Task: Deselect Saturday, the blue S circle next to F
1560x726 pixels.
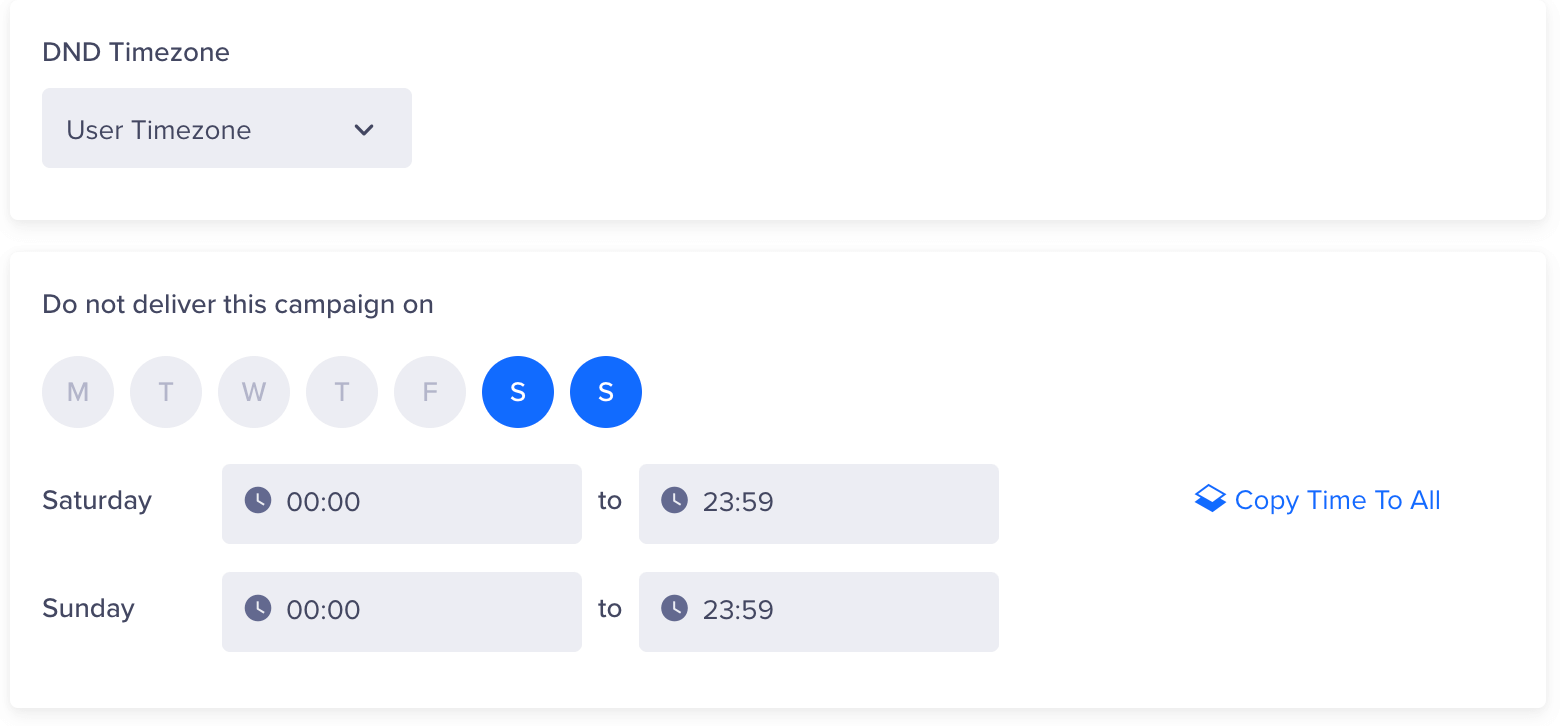Action: tap(518, 392)
